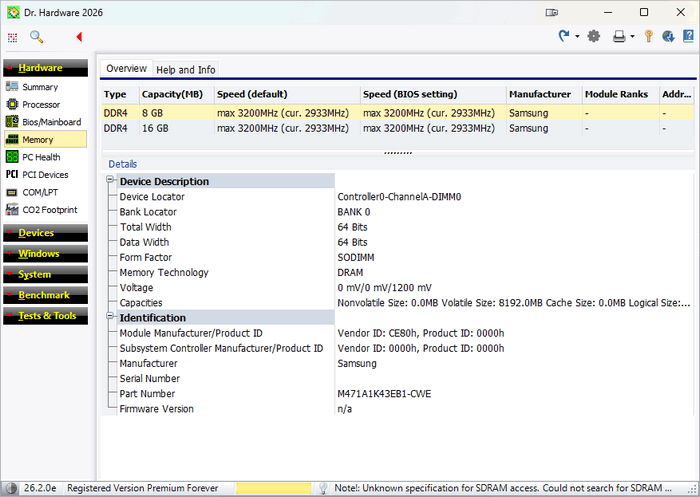Image resolution: width=700 pixels, height=497 pixels.
Task: Open the dropdown arrow beside the printer
Action: (x=632, y=37)
